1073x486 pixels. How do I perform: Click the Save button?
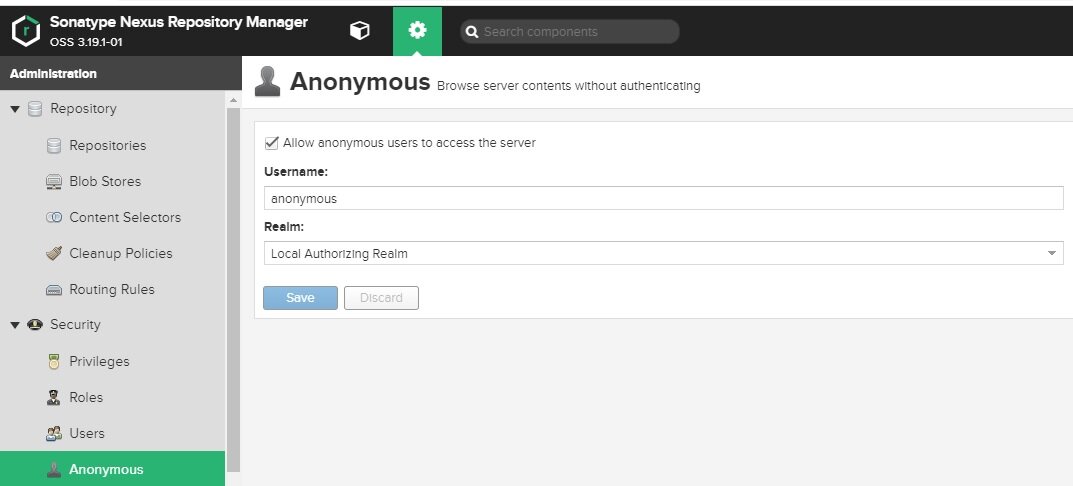[300, 298]
